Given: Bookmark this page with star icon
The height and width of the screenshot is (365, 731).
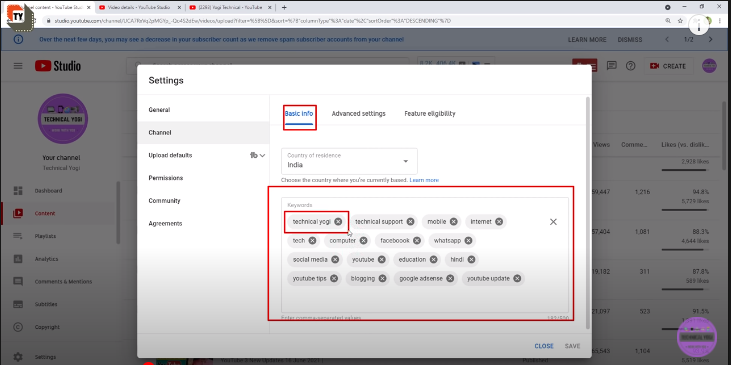Looking at the screenshot, I should click(680, 21).
